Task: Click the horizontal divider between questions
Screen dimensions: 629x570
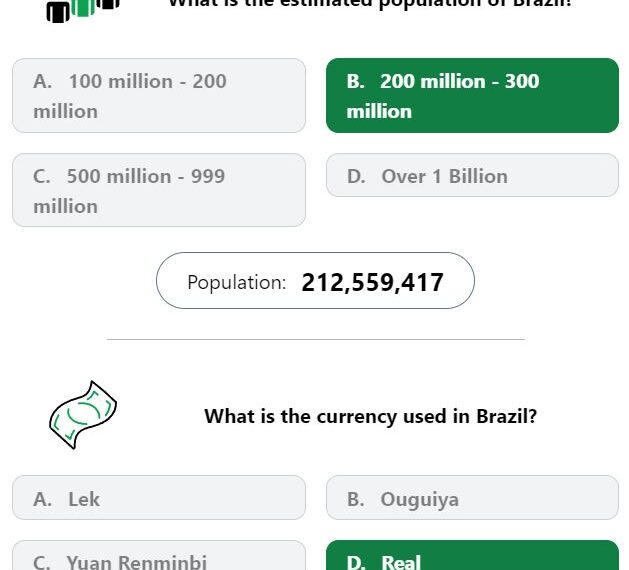Action: point(316,339)
